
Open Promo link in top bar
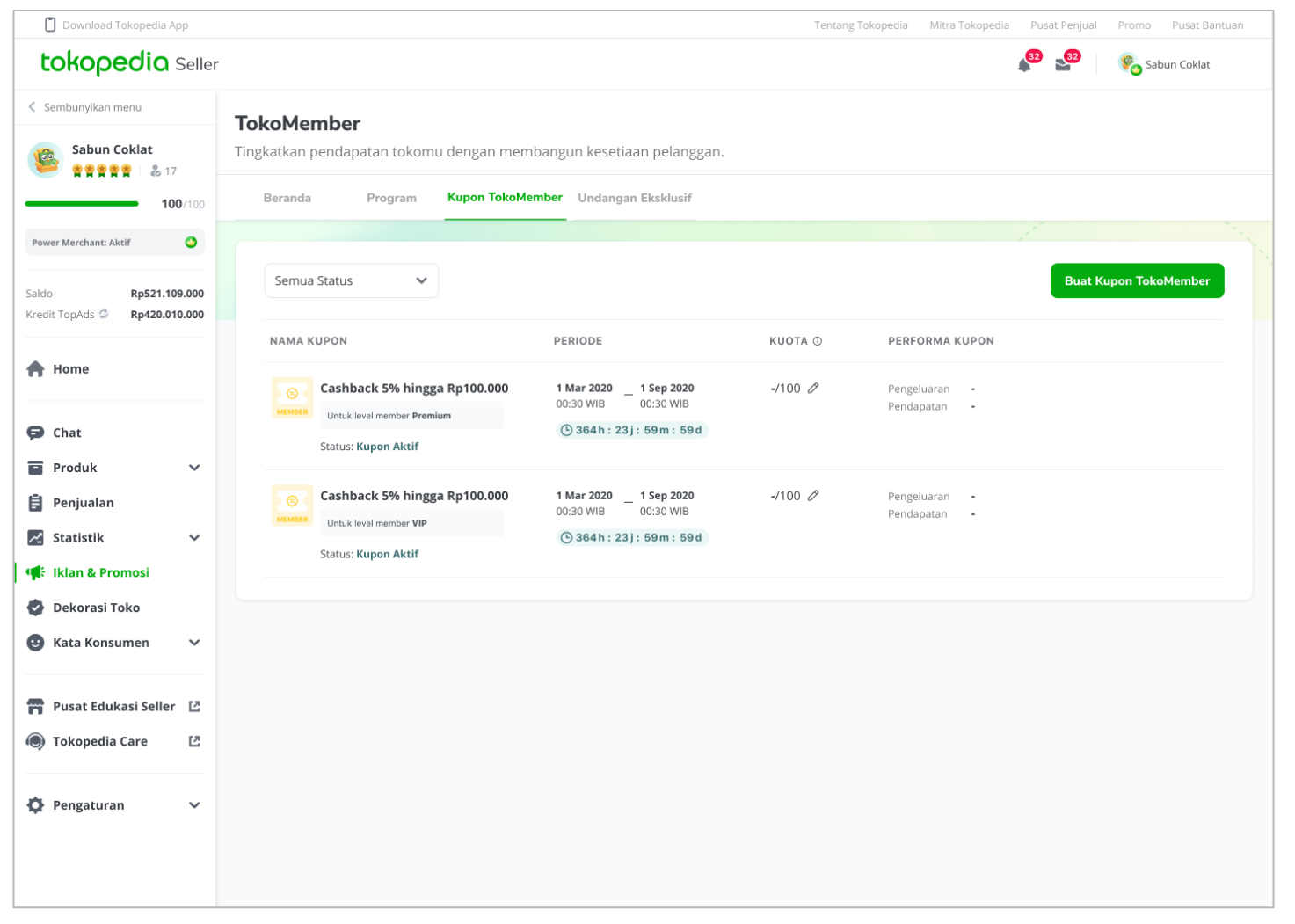tap(1134, 25)
